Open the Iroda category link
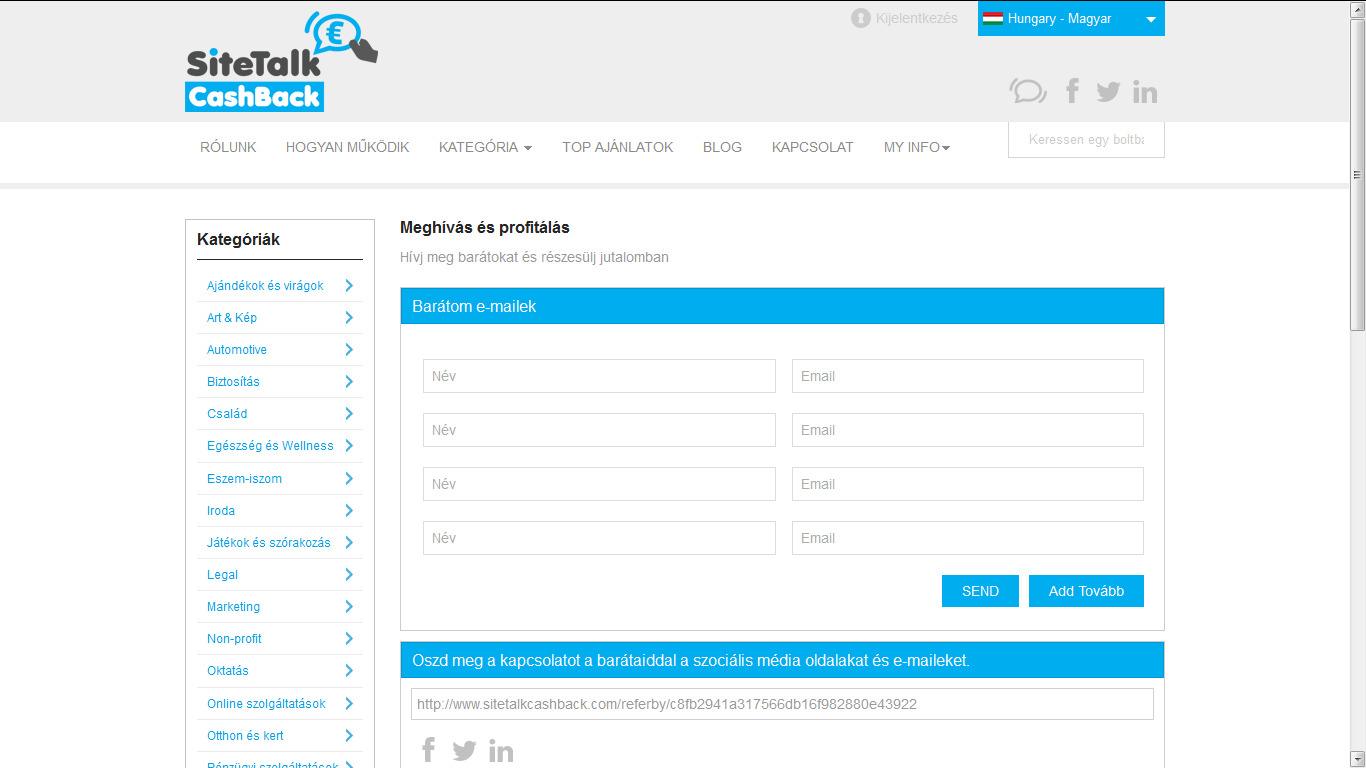 click(221, 511)
